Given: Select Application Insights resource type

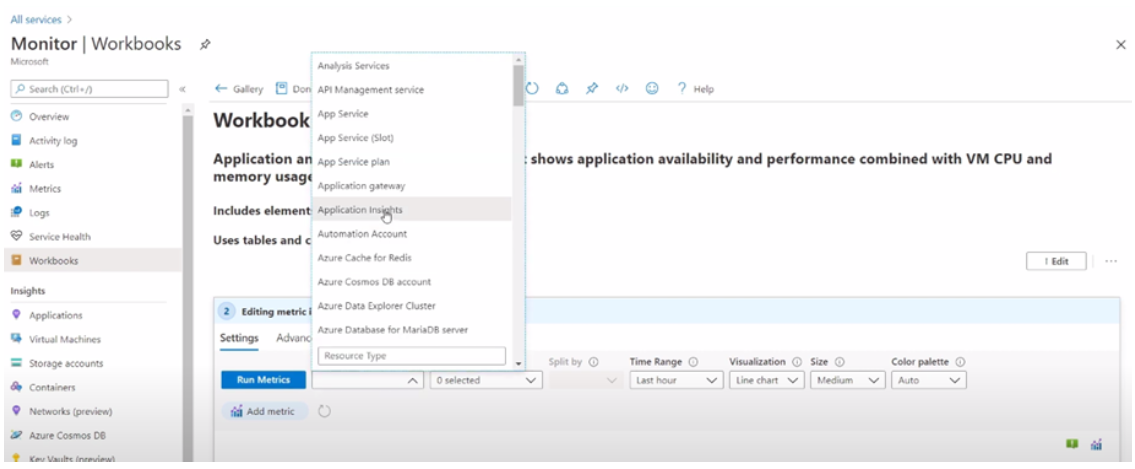Looking at the screenshot, I should pos(411,209).
